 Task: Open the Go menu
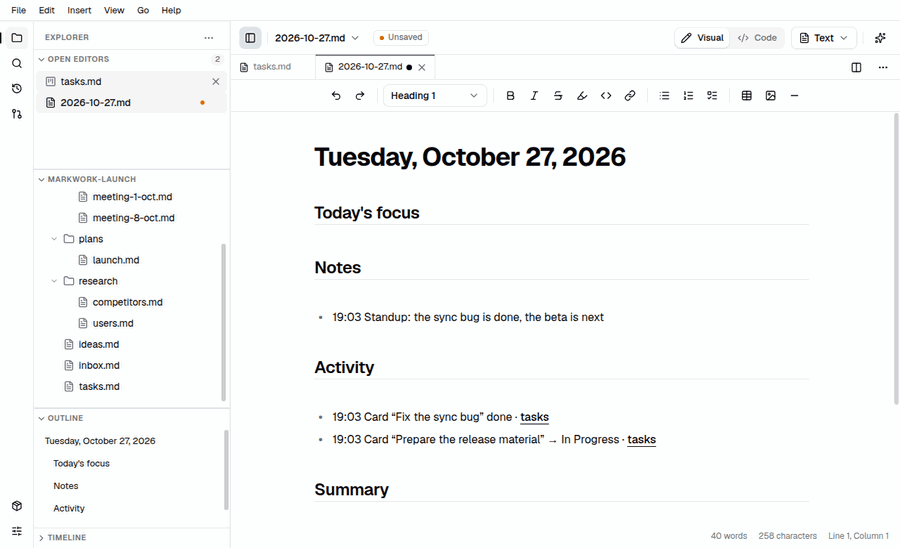coord(143,10)
